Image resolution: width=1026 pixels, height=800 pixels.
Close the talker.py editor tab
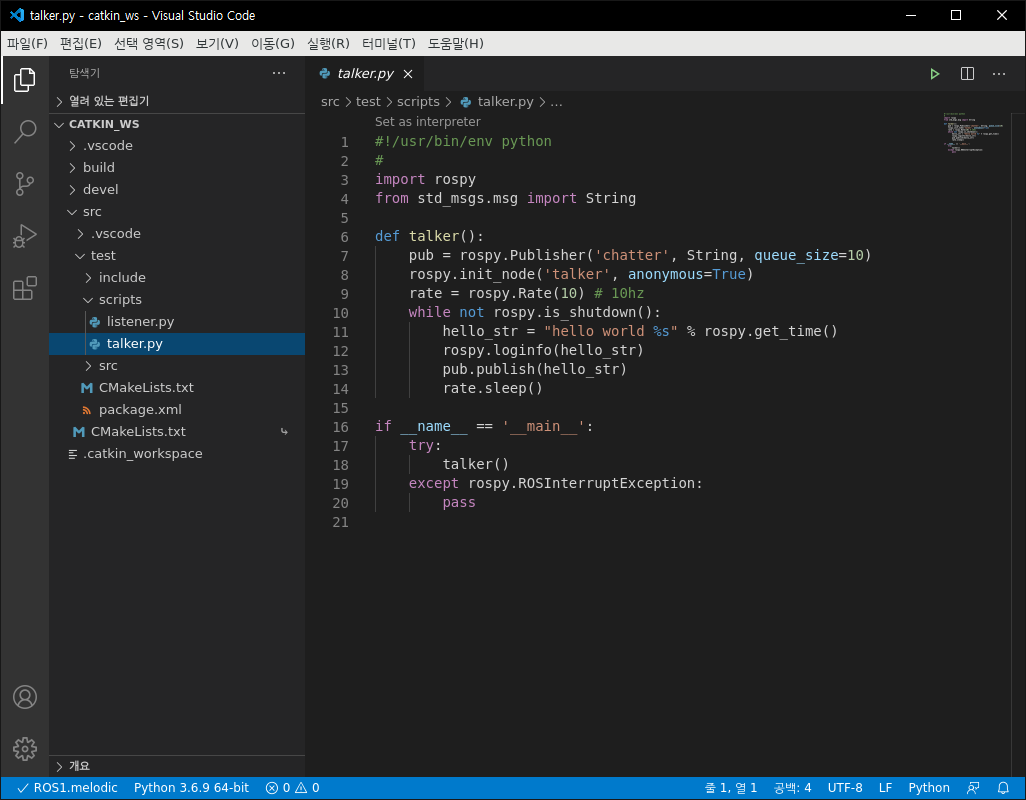pyautogui.click(x=408, y=74)
